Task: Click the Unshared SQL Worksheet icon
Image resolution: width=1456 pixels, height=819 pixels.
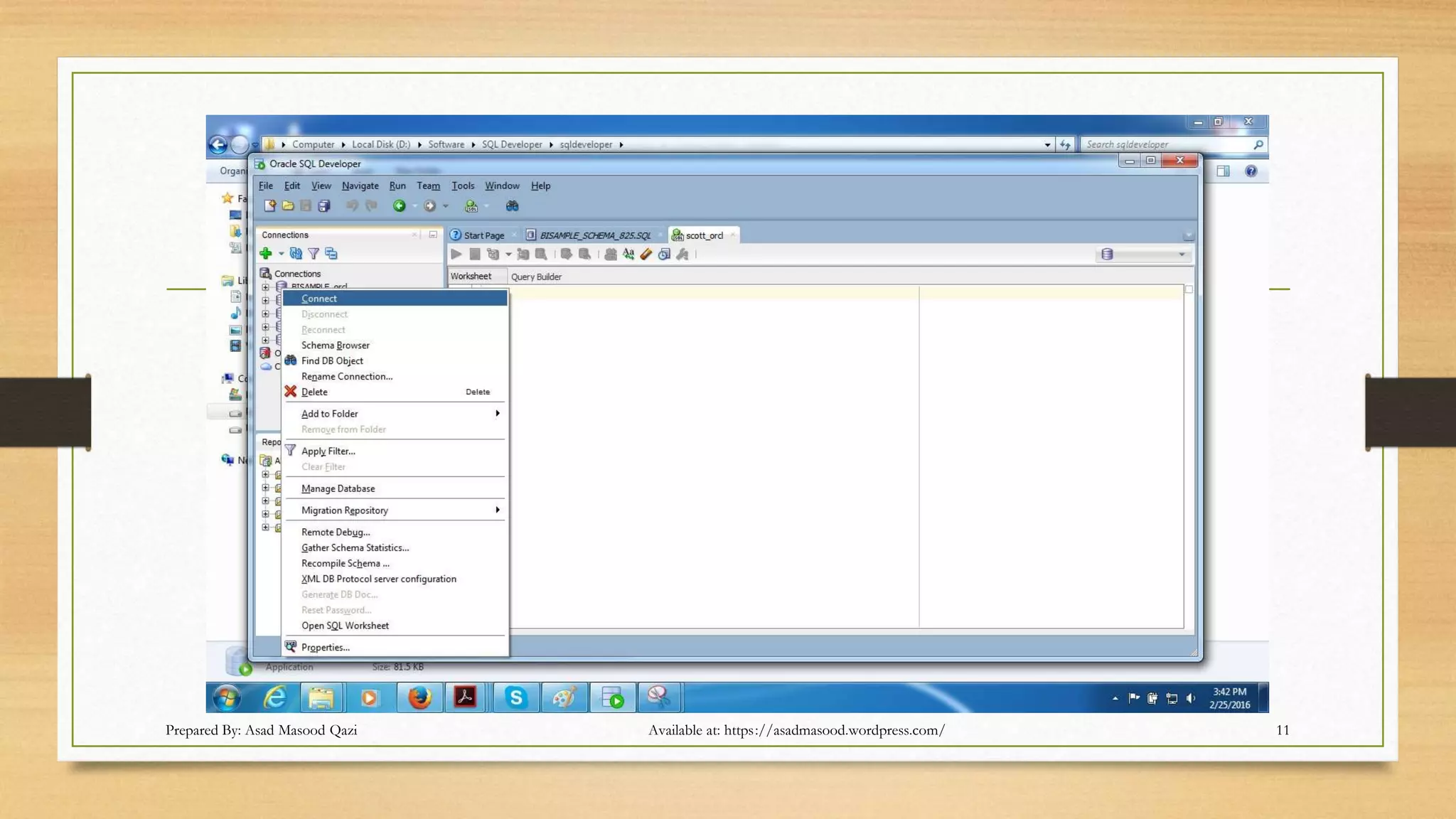Action: tap(611, 255)
